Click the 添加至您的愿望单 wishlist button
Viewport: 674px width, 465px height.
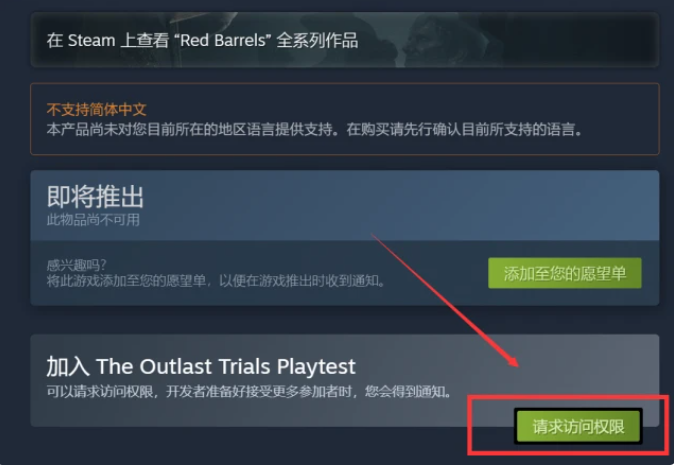[565, 273]
